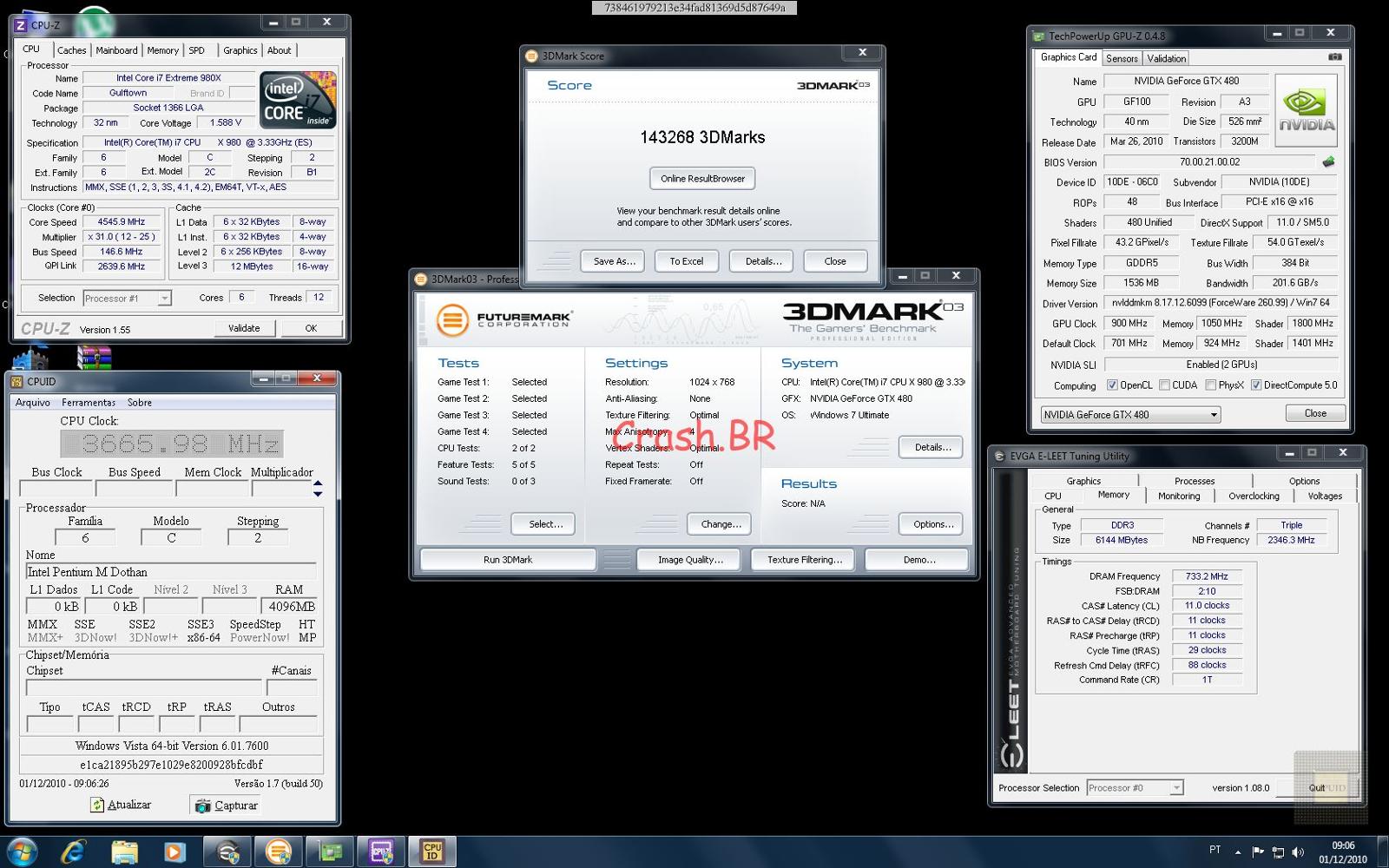Open Monitoring tab in E-LEET
Viewport: 1389px width, 868px height.
(1178, 496)
